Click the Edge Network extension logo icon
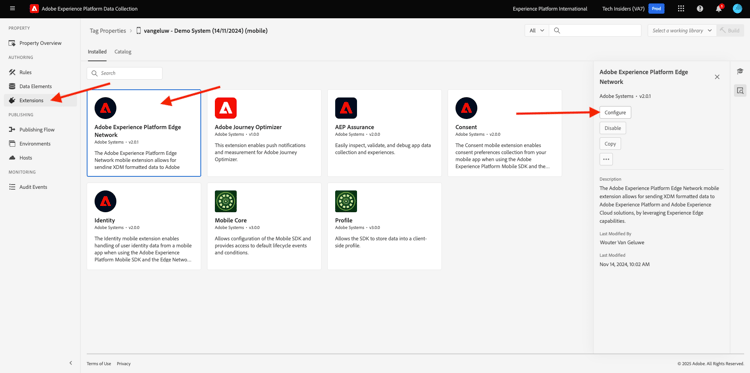750x373 pixels. [x=105, y=108]
